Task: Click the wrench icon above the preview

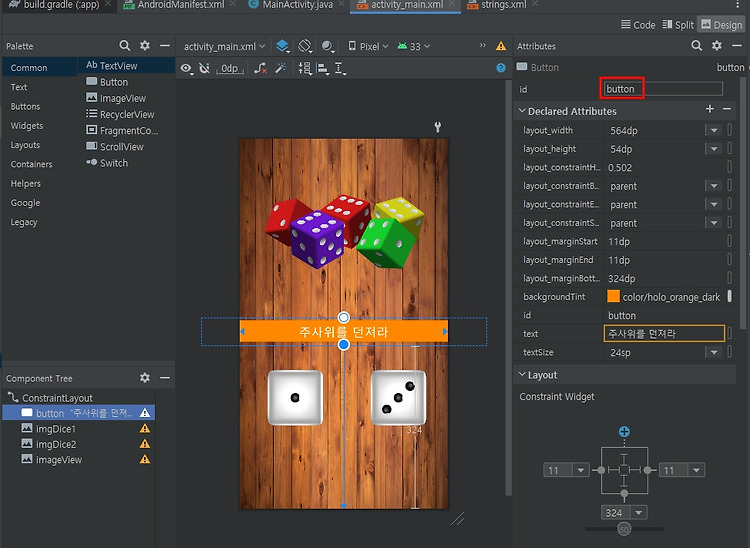Action: (x=437, y=127)
